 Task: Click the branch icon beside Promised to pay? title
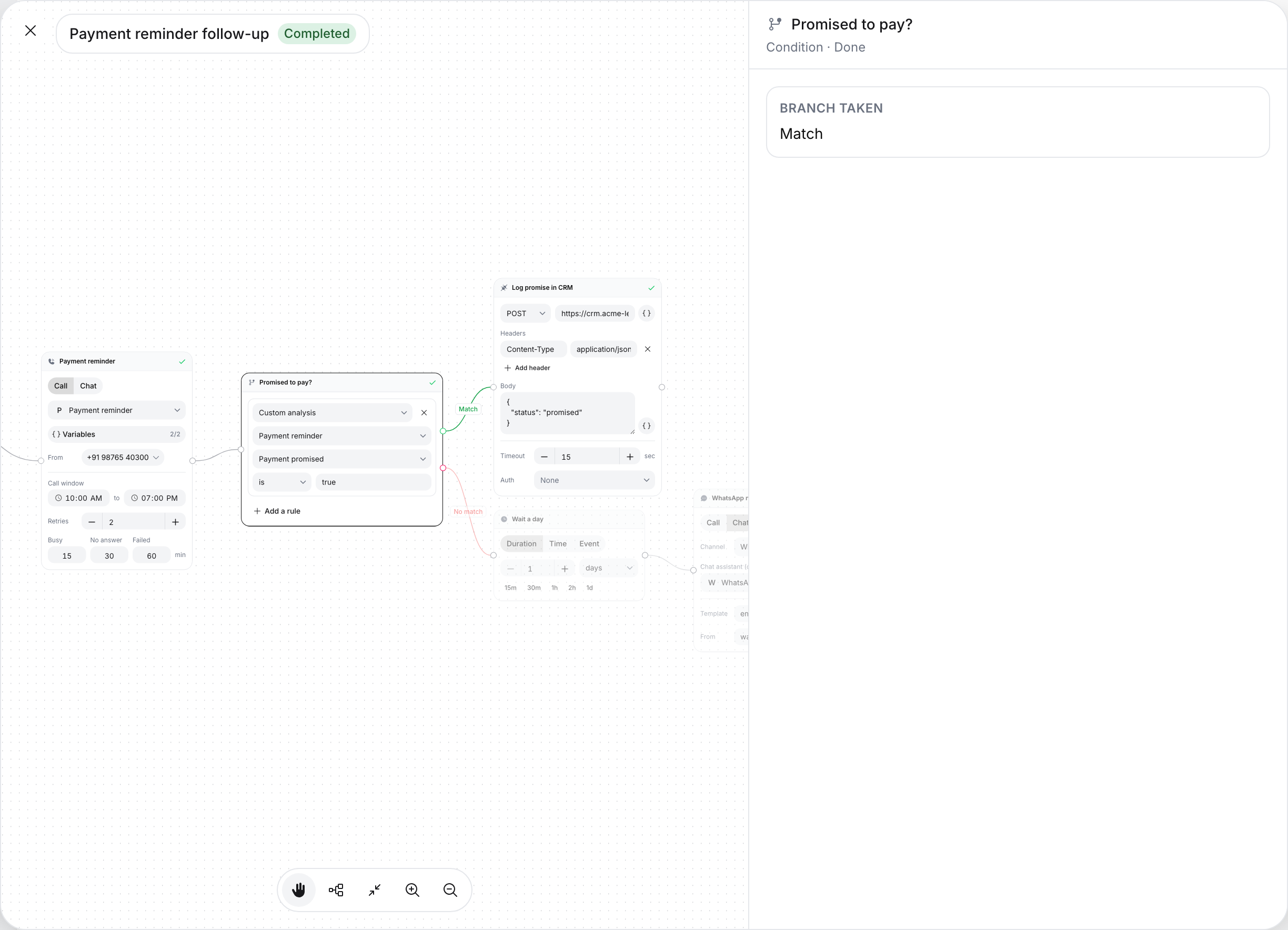[774, 24]
